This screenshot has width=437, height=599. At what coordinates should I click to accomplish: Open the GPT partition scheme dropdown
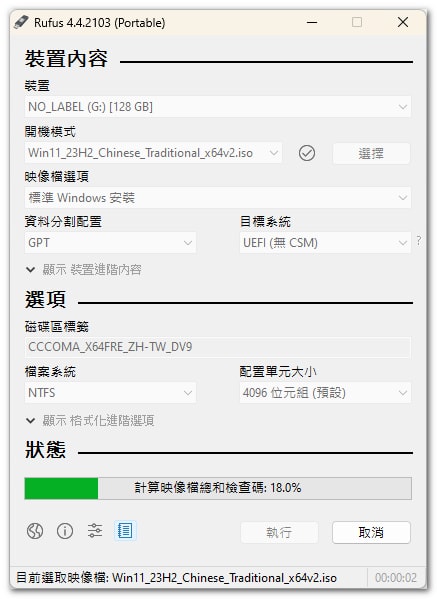pos(110,243)
